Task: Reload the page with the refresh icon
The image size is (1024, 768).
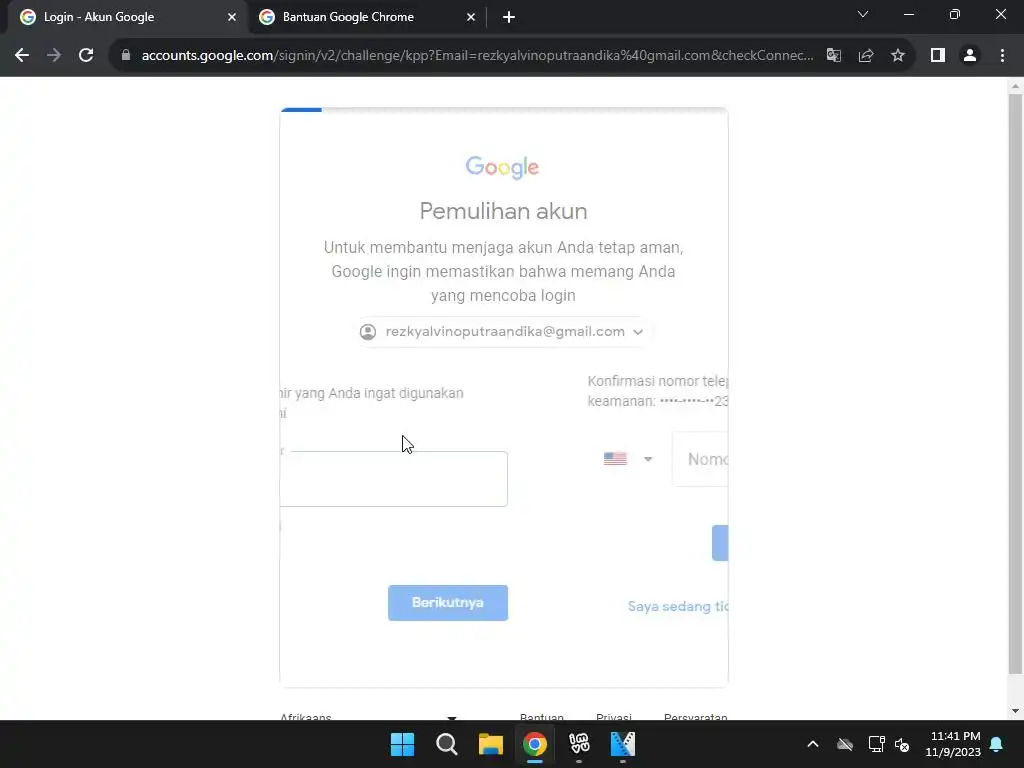Action: [x=86, y=56]
